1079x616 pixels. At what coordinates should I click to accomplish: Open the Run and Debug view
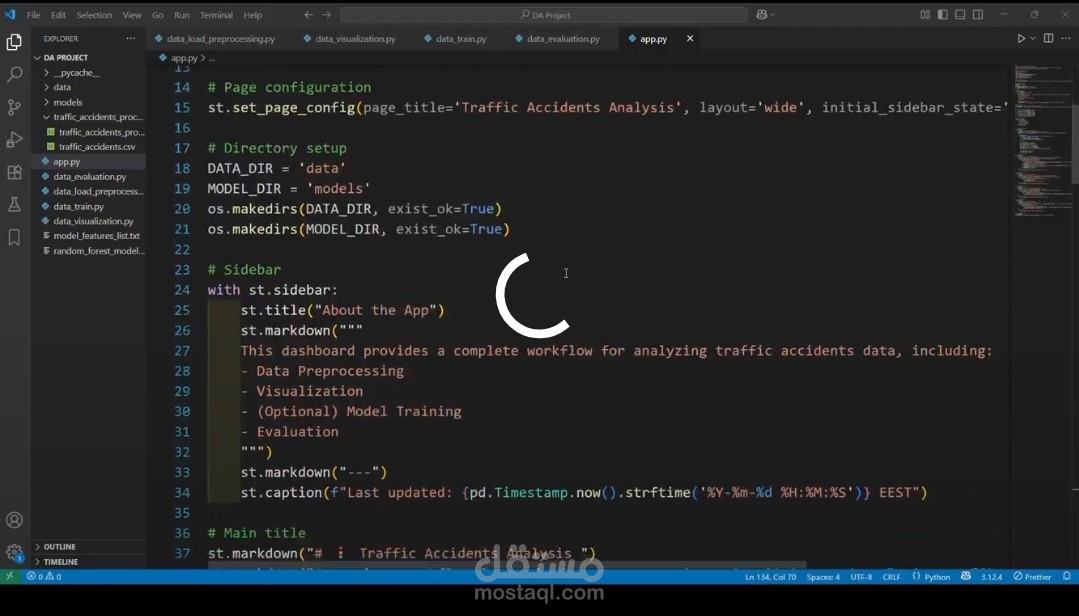coord(14,140)
